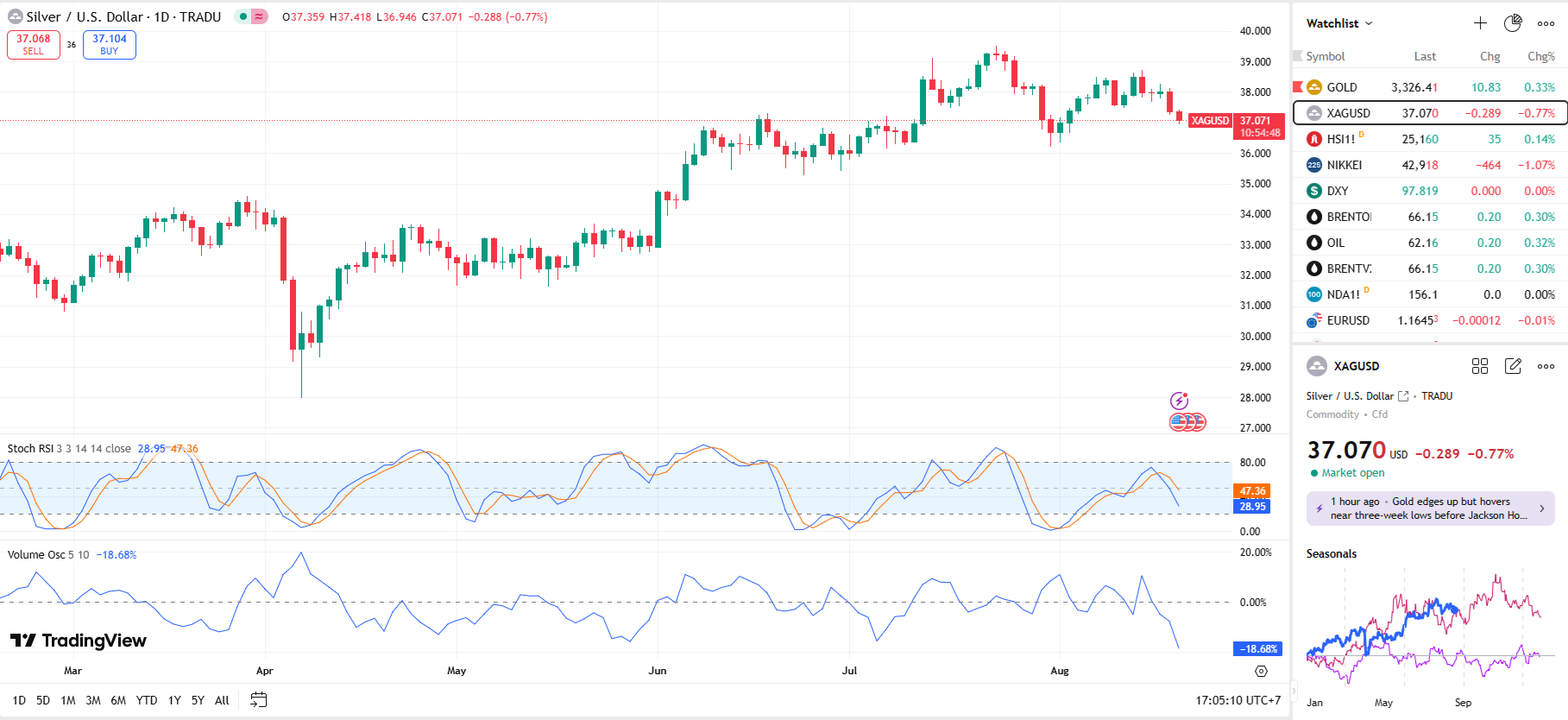The width and height of the screenshot is (1568, 720).
Task: Click the grid layout icon beside XAGUSD details
Action: (1480, 366)
